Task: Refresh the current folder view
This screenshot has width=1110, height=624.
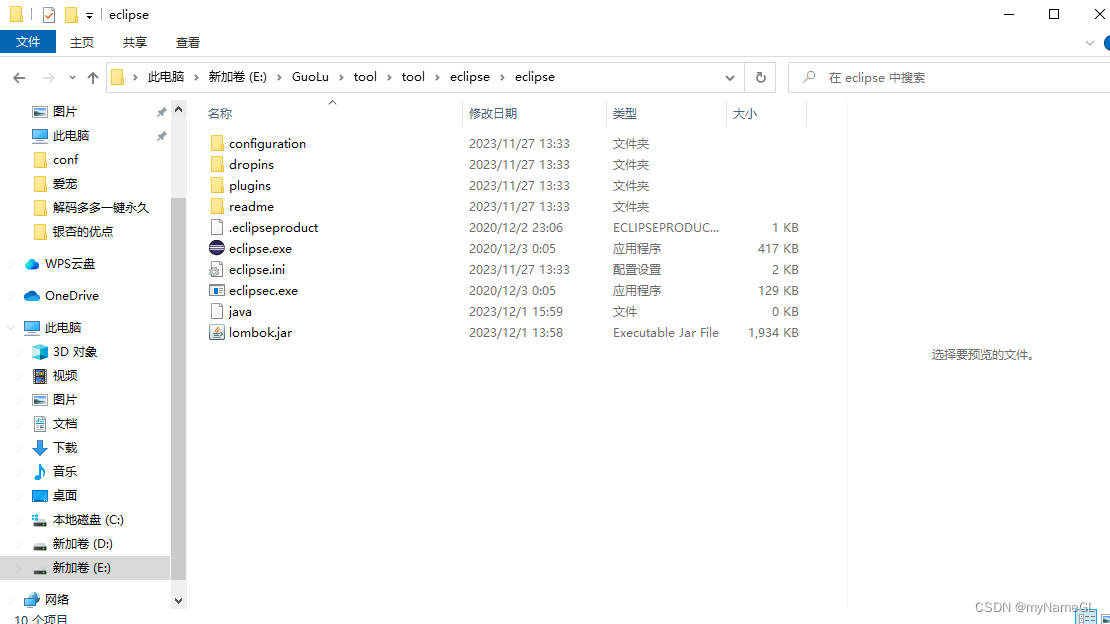Action: [761, 77]
